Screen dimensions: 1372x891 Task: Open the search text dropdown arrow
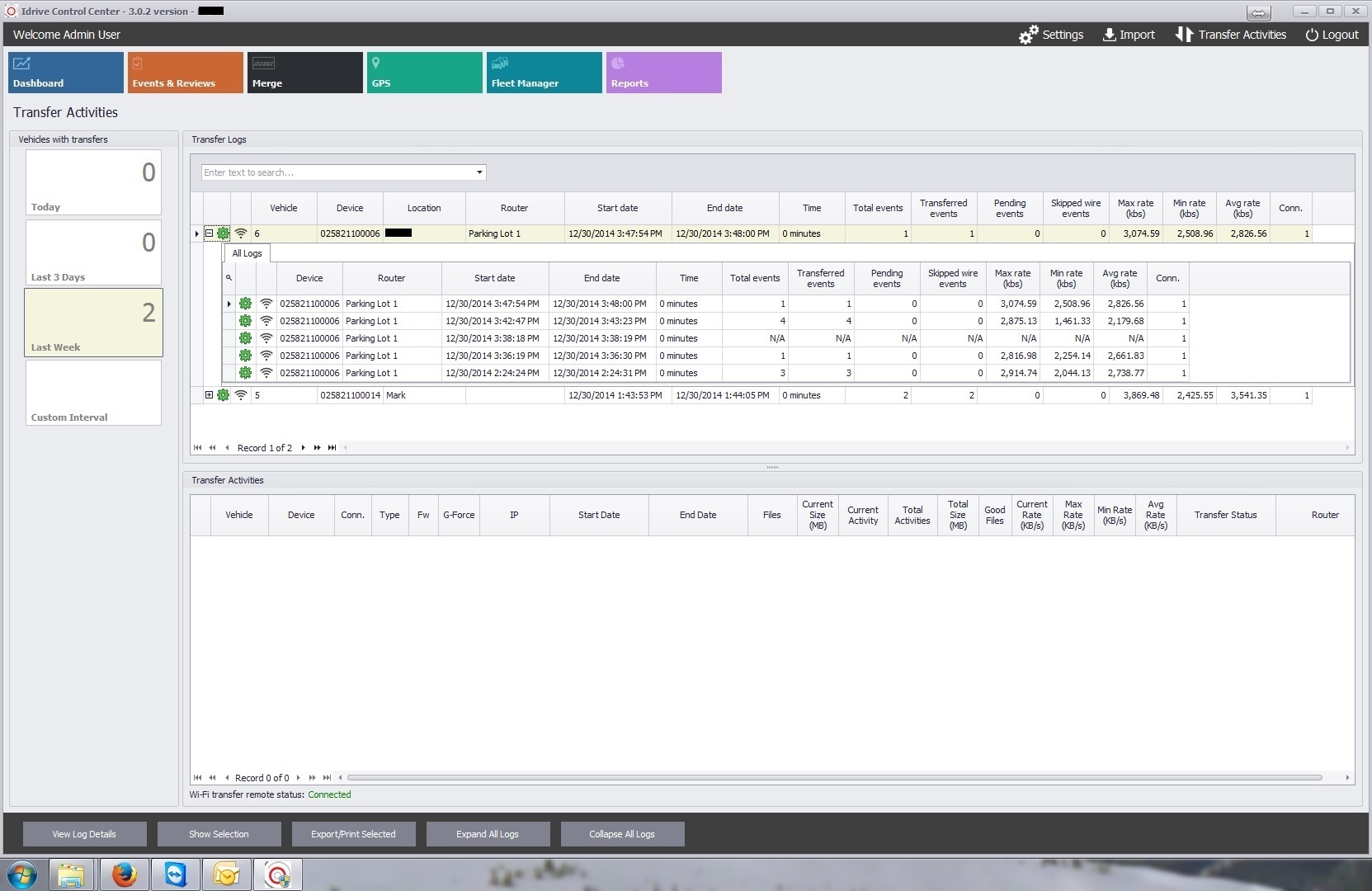[479, 172]
